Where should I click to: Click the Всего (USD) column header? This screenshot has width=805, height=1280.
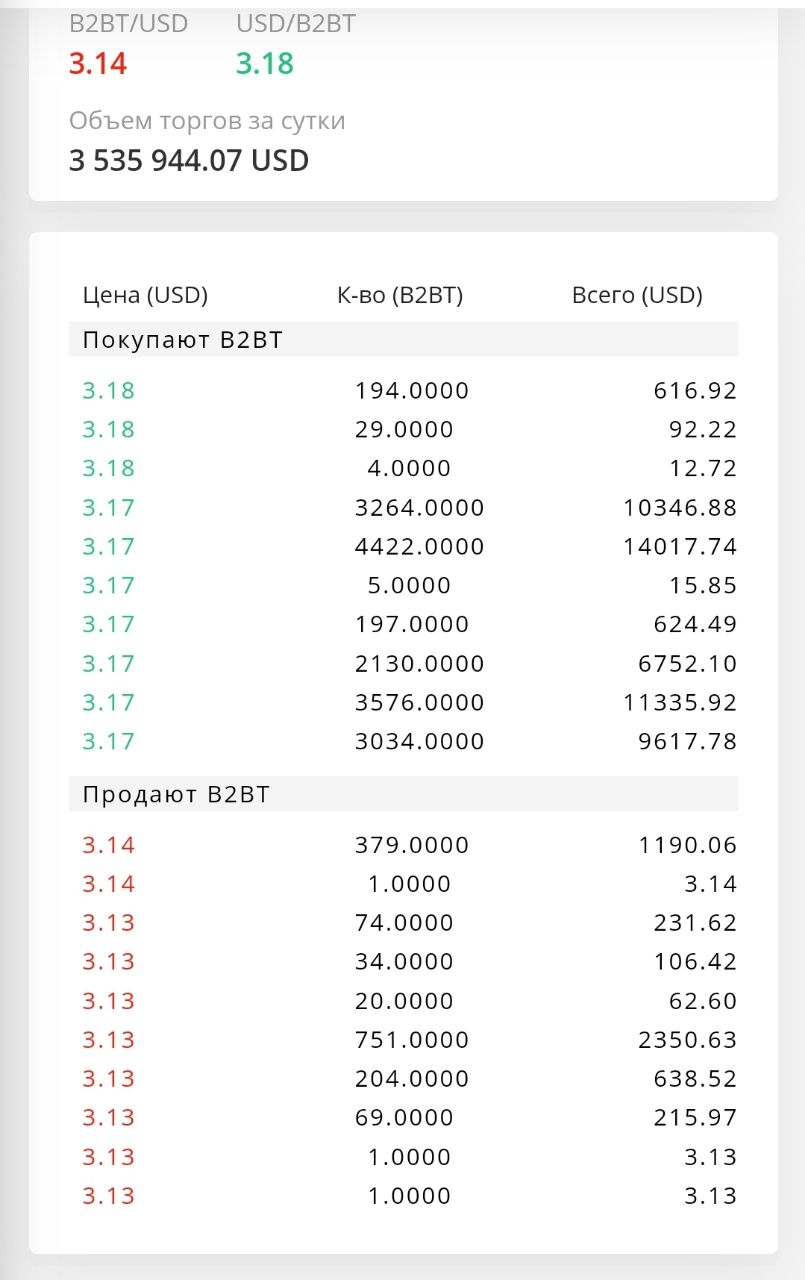click(637, 295)
